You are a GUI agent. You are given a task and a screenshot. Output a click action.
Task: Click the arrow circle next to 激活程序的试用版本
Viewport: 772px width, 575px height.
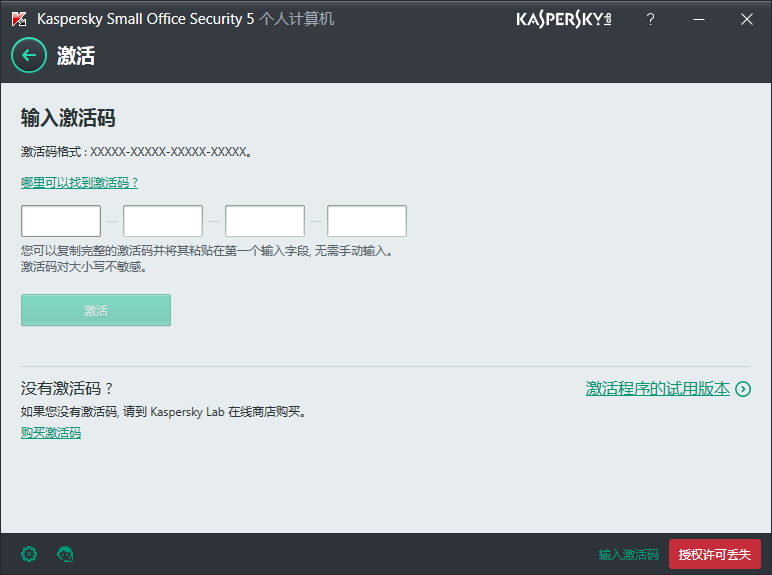pyautogui.click(x=743, y=389)
